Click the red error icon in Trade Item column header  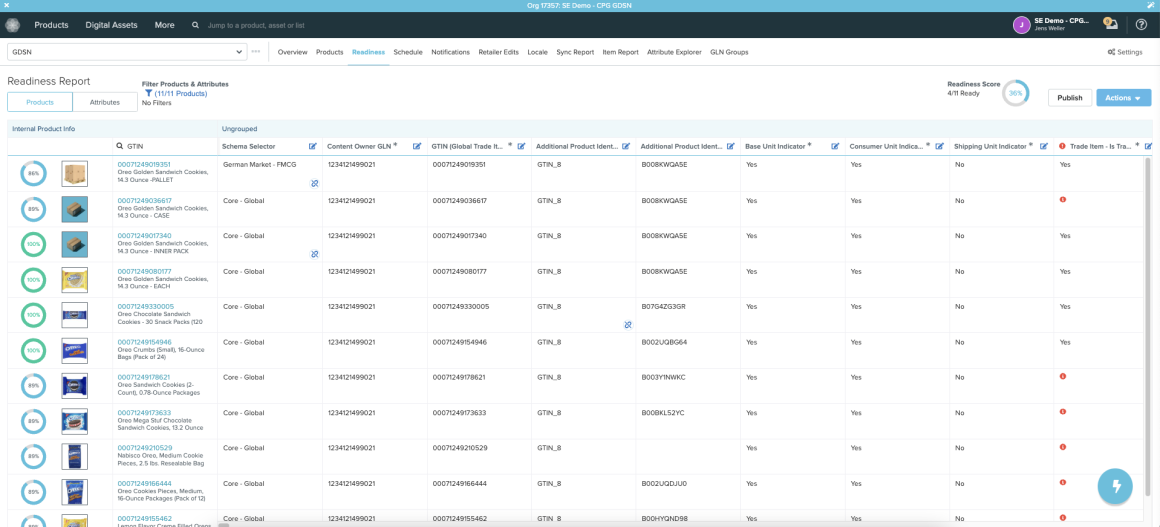coord(1062,147)
